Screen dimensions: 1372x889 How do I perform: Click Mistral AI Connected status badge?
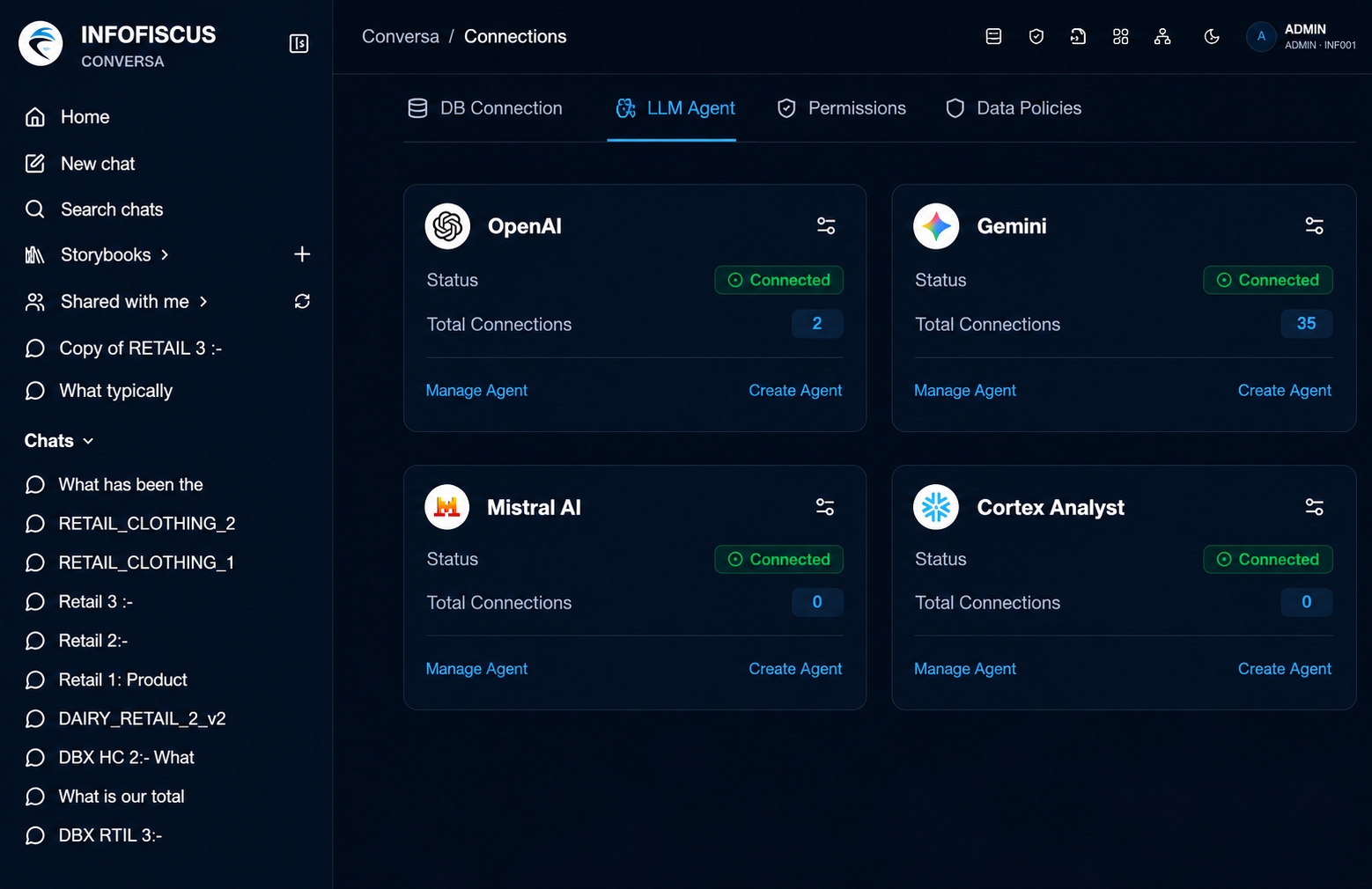pyautogui.click(x=778, y=559)
